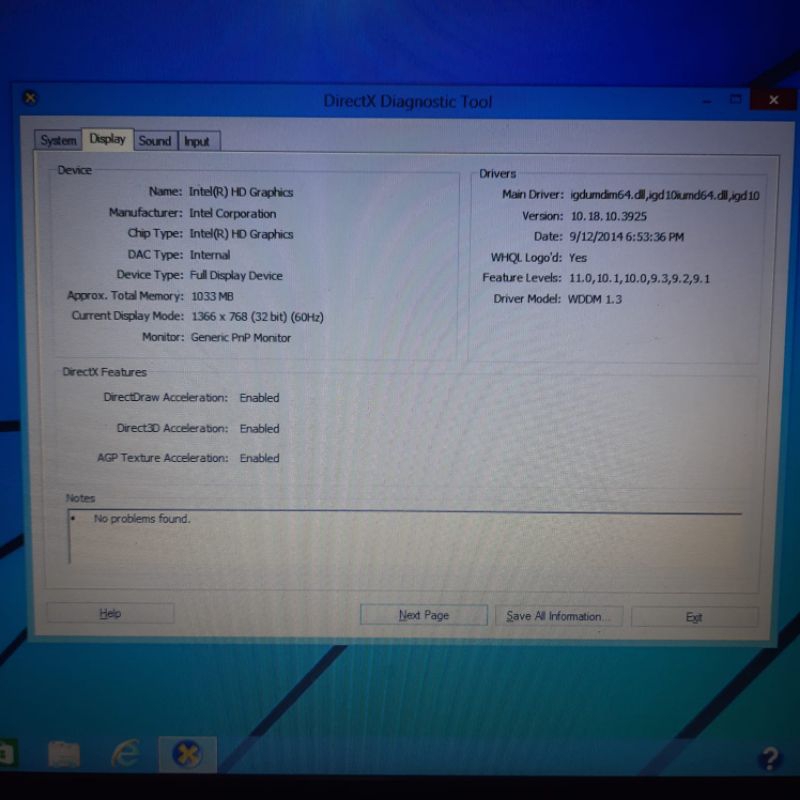The width and height of the screenshot is (800, 800).
Task: Click the DirectX Diagnostic taskbar icon
Action: [x=187, y=754]
